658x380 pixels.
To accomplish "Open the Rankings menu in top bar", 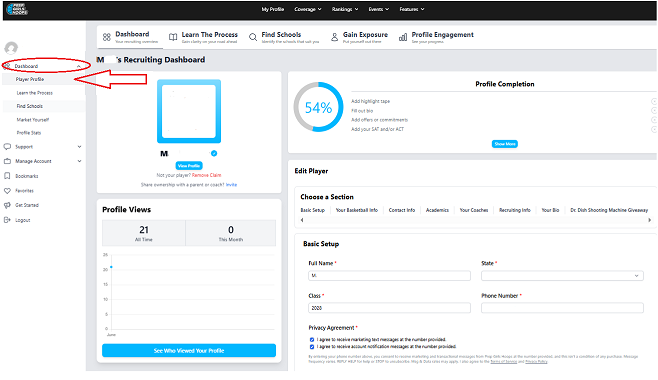I will 345,9.
